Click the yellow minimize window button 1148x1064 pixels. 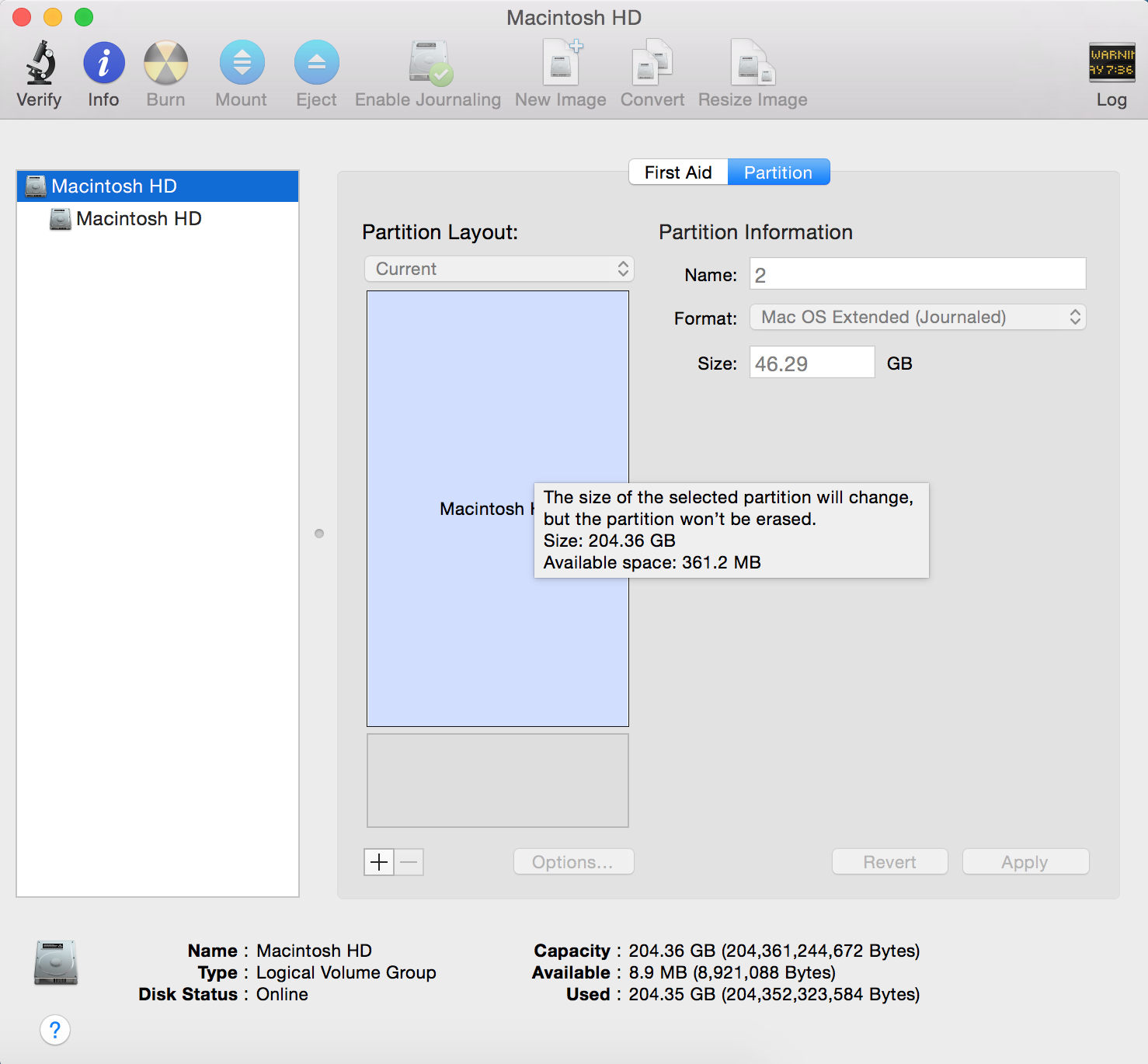[53, 17]
